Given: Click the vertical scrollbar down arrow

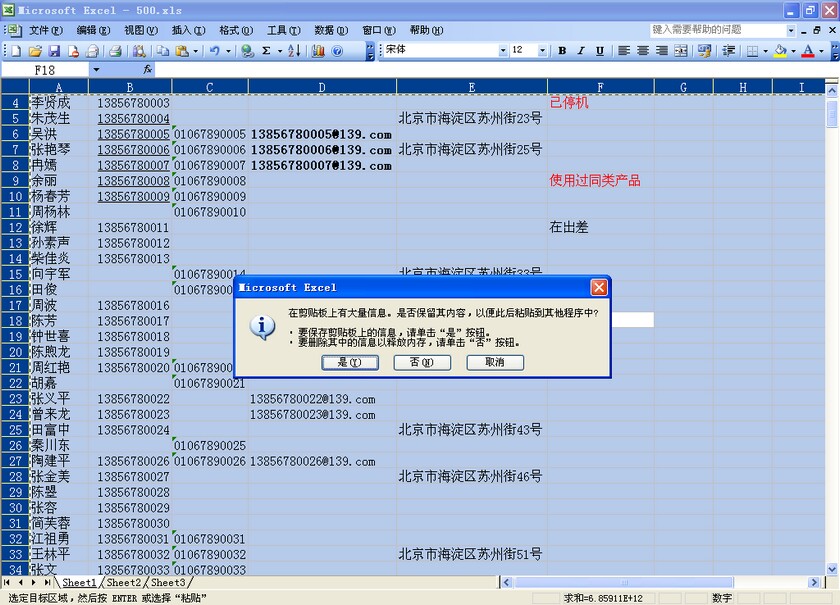Looking at the screenshot, I should click(831, 569).
